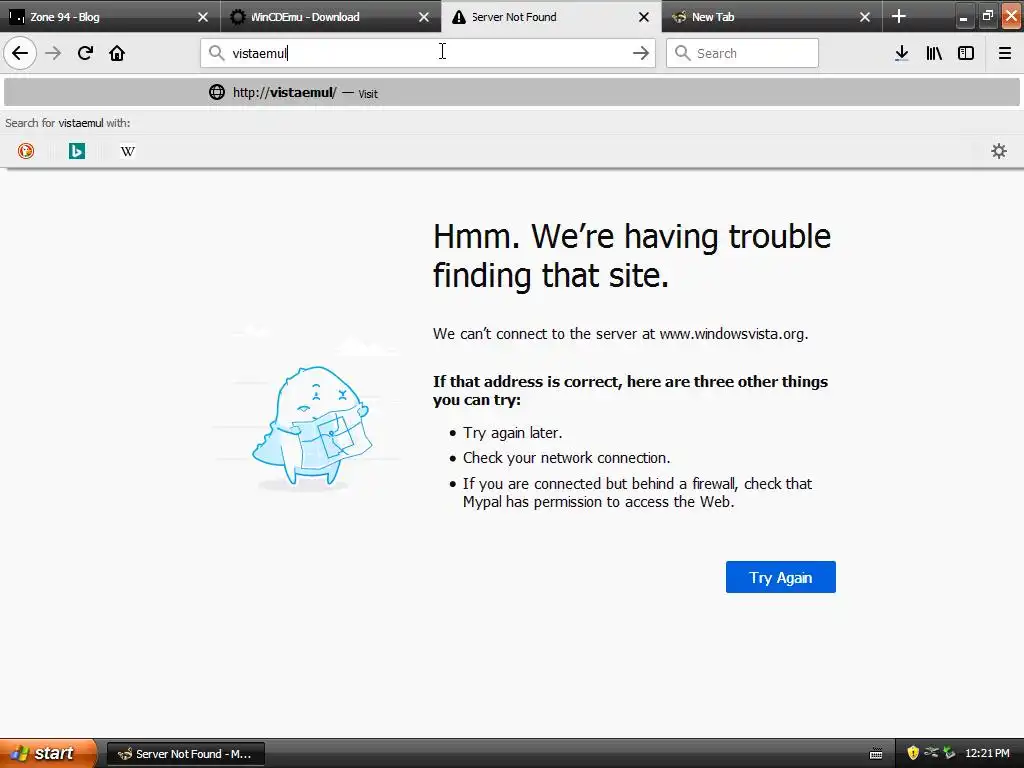Close the WinCDEmu - Download tab

tap(424, 17)
